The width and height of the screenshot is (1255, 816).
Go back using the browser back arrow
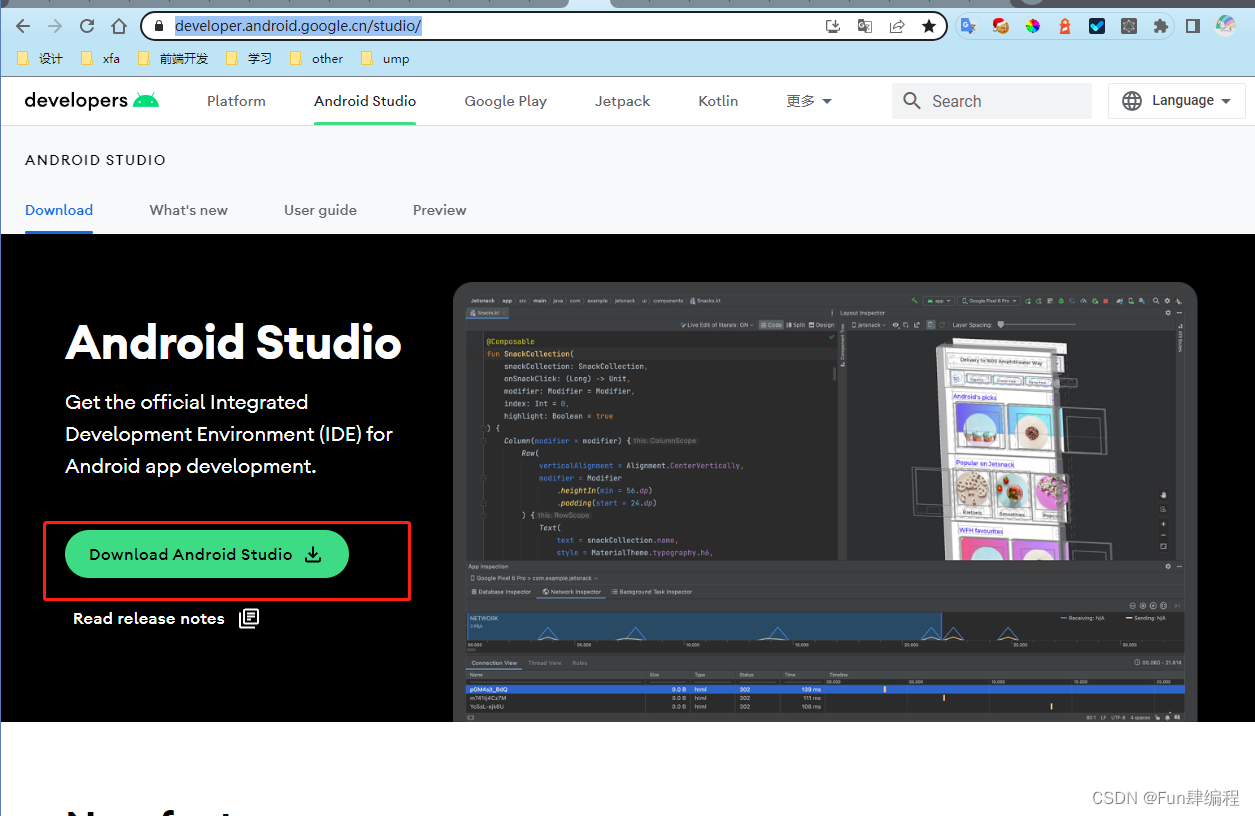23,26
